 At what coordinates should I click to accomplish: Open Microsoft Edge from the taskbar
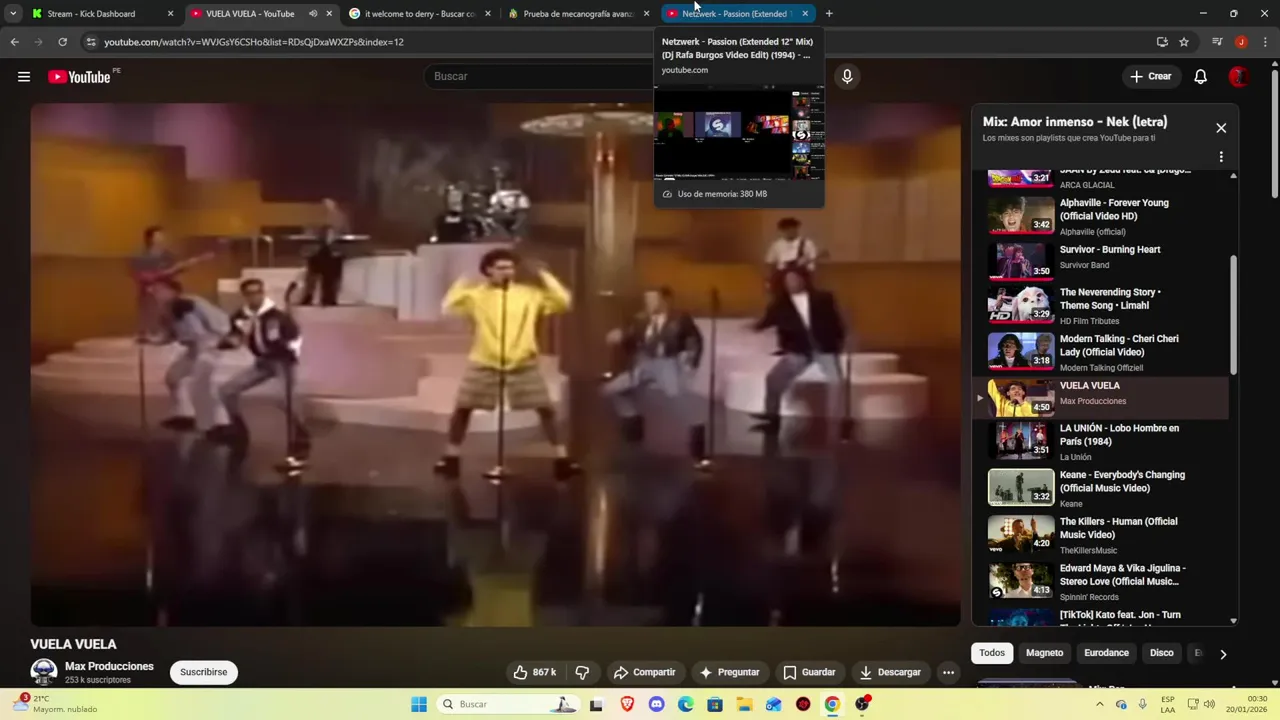point(685,704)
